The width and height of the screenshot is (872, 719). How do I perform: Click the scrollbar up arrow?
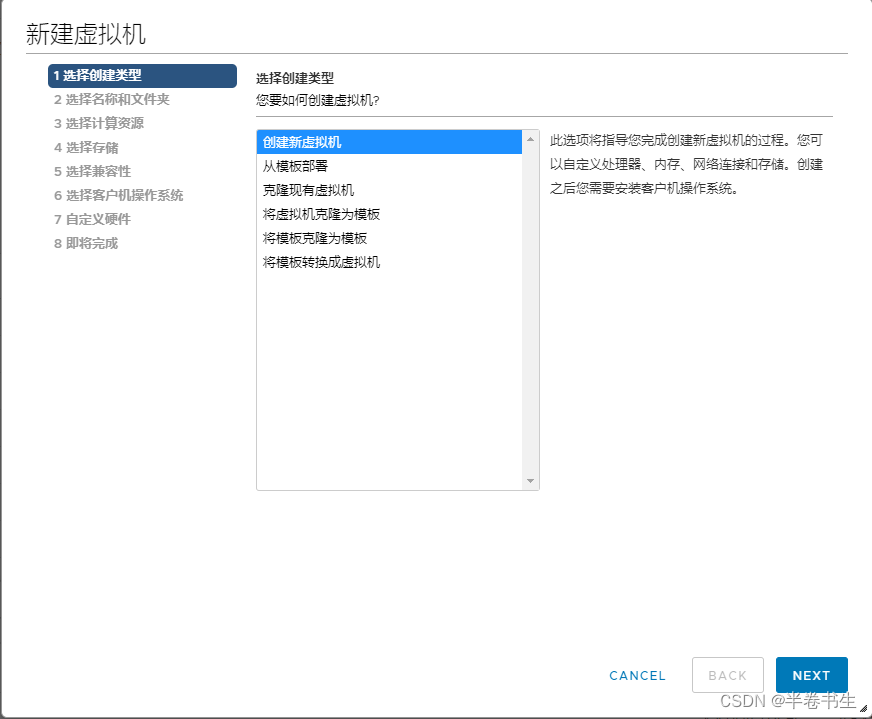coord(531,139)
